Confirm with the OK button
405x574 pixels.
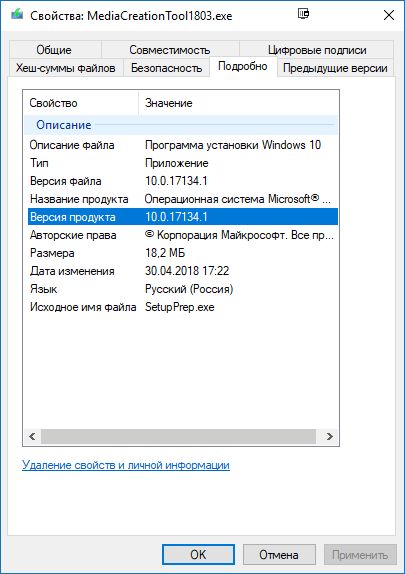click(x=198, y=554)
